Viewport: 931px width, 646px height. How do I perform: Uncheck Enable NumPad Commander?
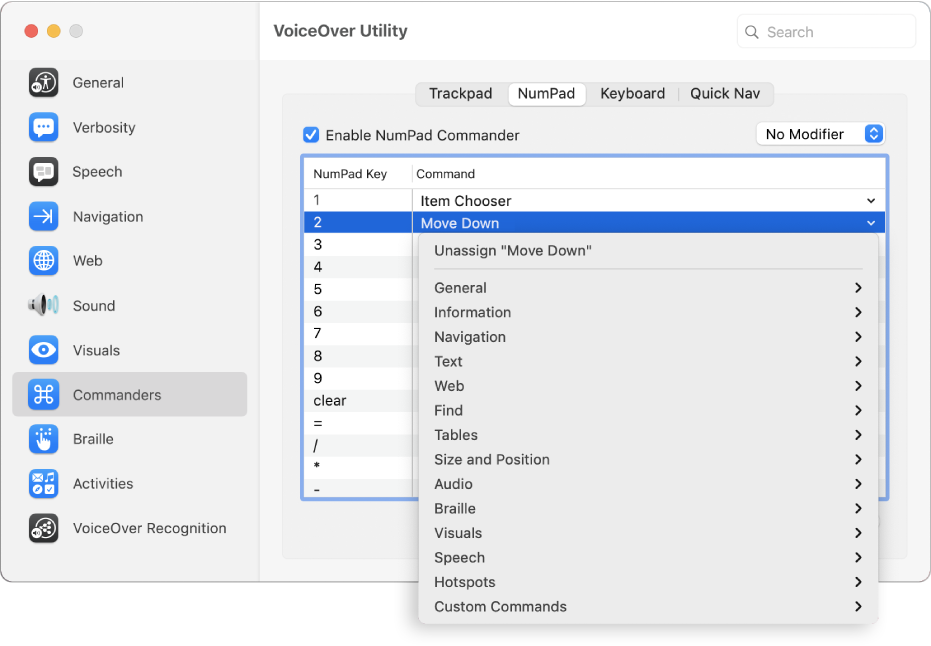pyautogui.click(x=311, y=134)
